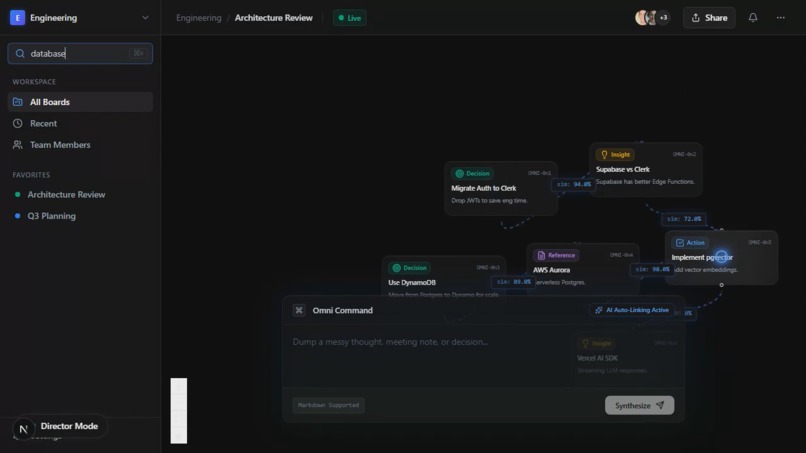Select the Implement pgvector card title
This screenshot has height=453, width=806.
[x=702, y=258]
